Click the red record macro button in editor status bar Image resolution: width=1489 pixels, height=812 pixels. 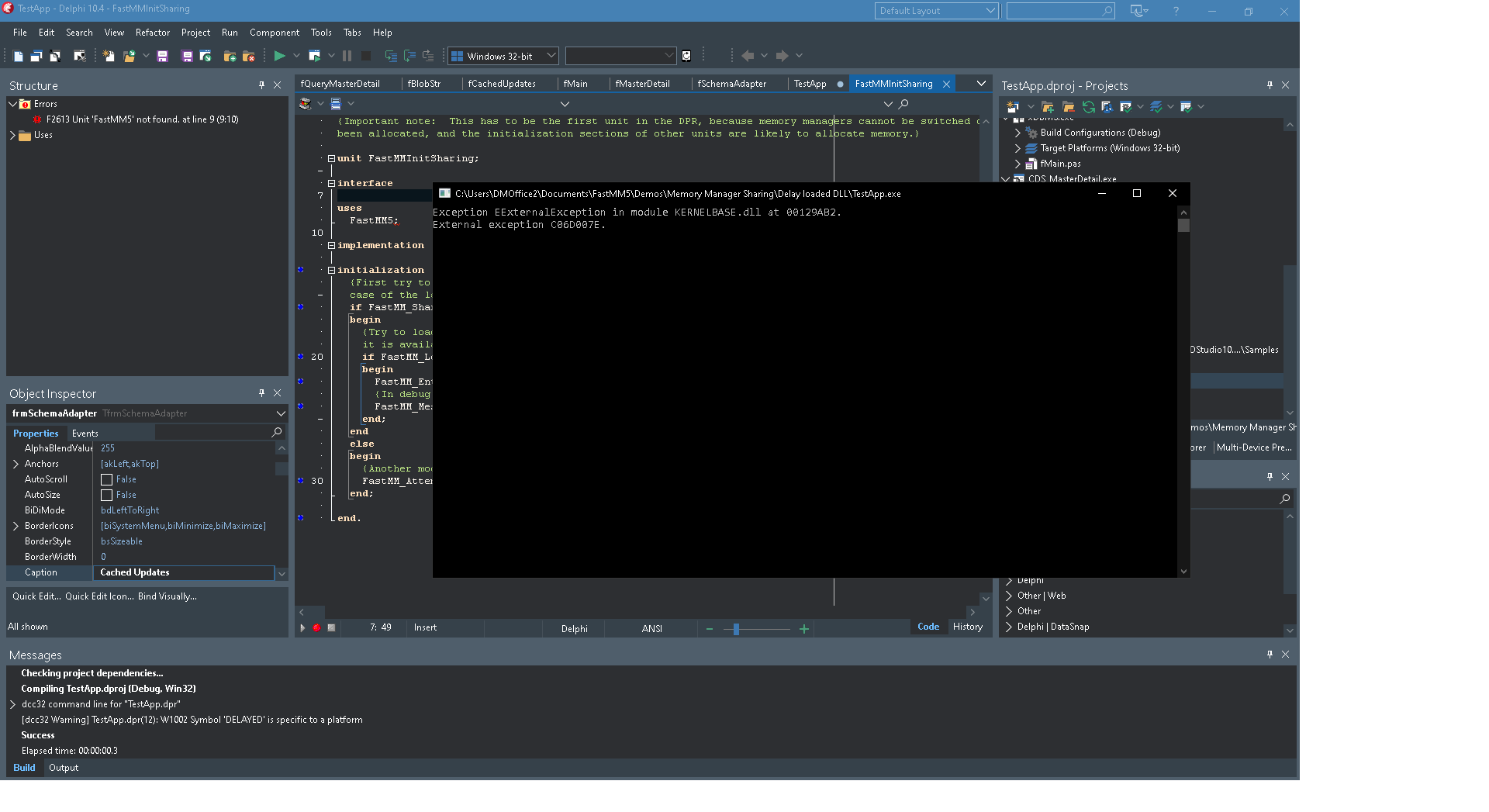coord(316,627)
